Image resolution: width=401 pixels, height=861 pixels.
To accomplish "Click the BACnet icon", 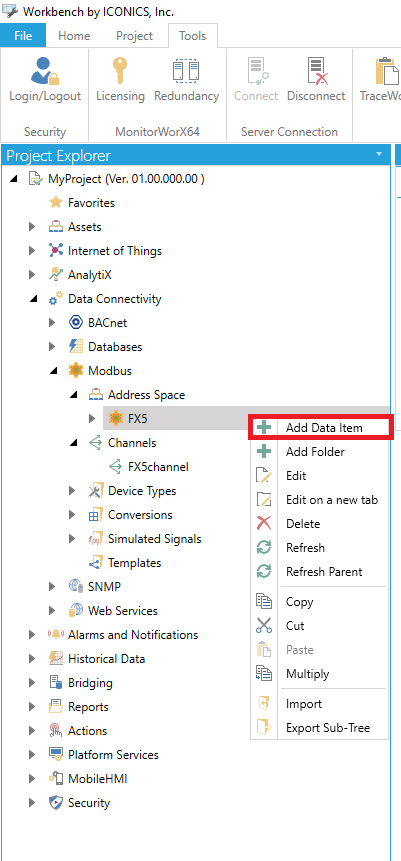I will [76, 323].
